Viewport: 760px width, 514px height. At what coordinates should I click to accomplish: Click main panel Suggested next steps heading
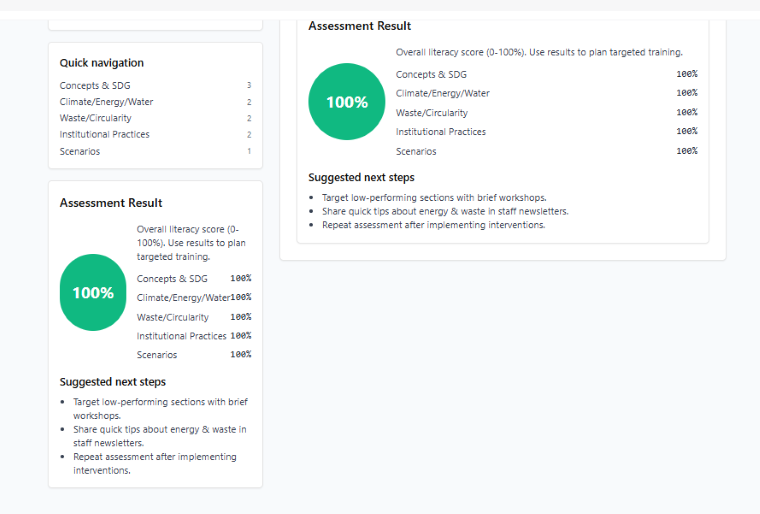coord(361,177)
